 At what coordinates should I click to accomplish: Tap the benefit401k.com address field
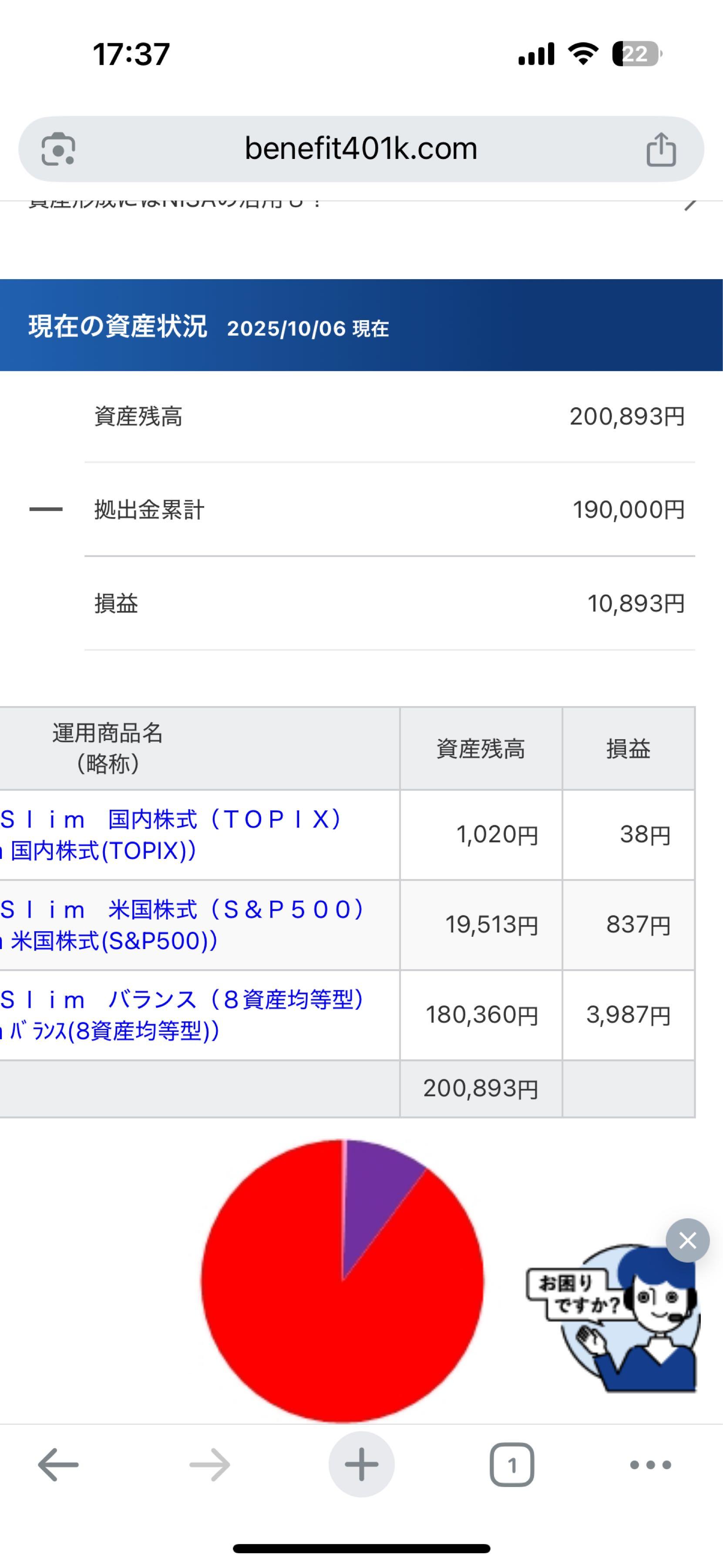click(360, 149)
